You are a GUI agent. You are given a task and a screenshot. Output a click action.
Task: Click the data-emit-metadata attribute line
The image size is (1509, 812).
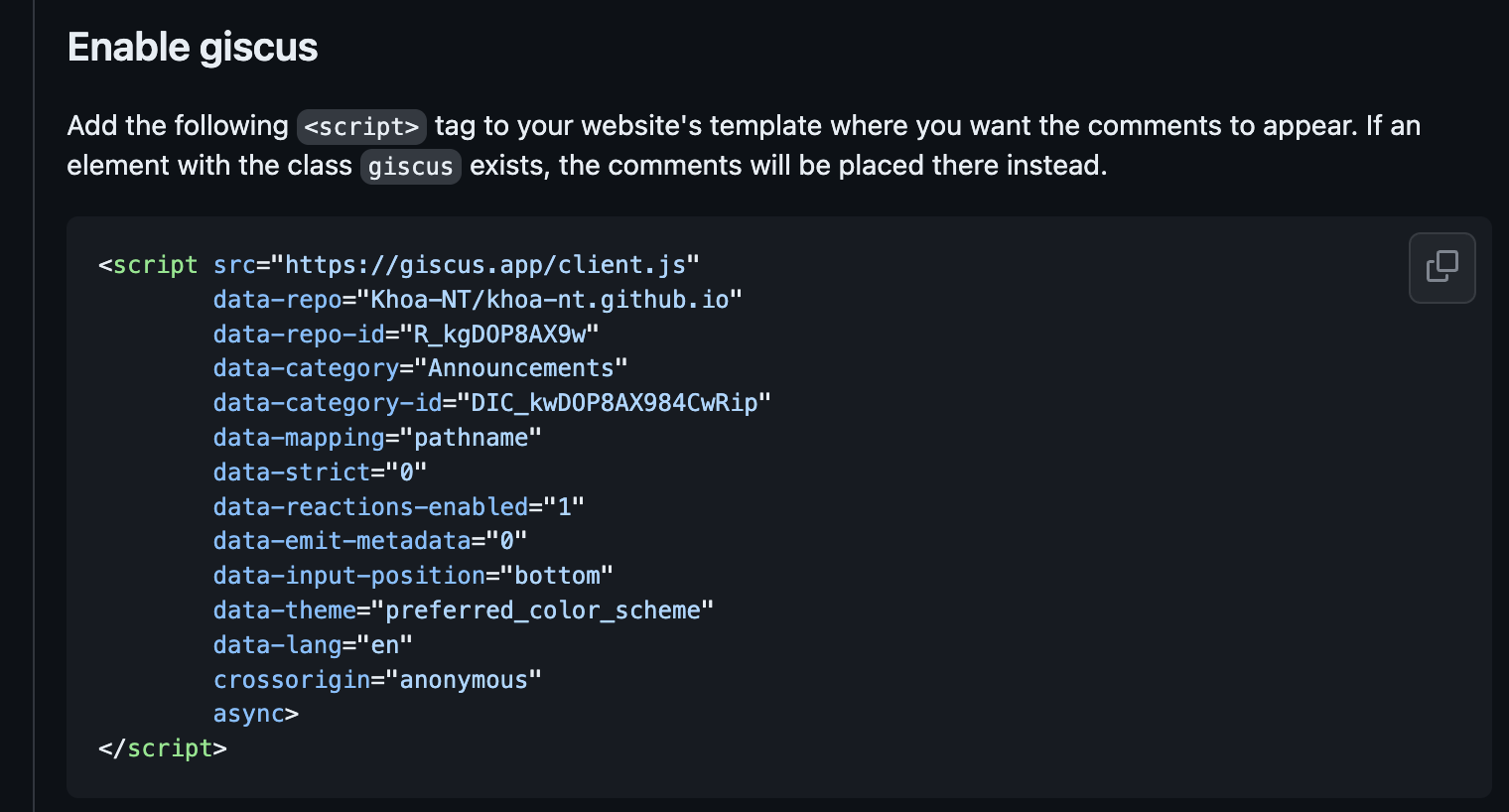pyautogui.click(x=369, y=541)
